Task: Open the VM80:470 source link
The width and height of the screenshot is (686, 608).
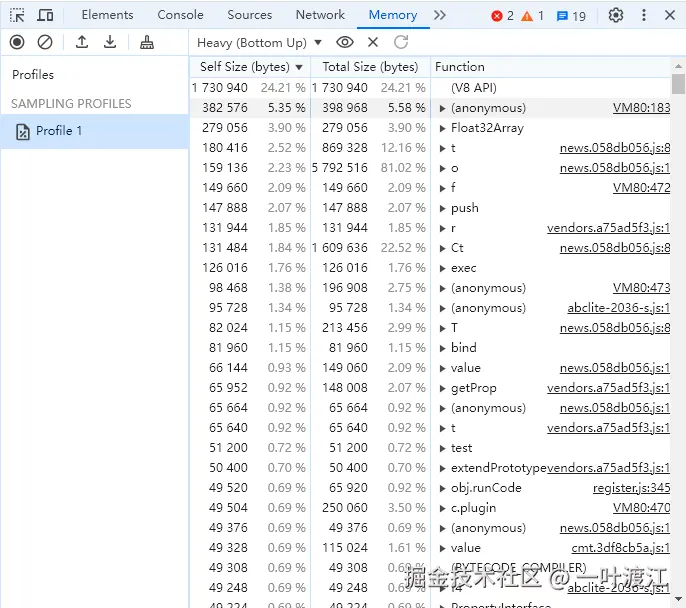Action: tap(641, 508)
